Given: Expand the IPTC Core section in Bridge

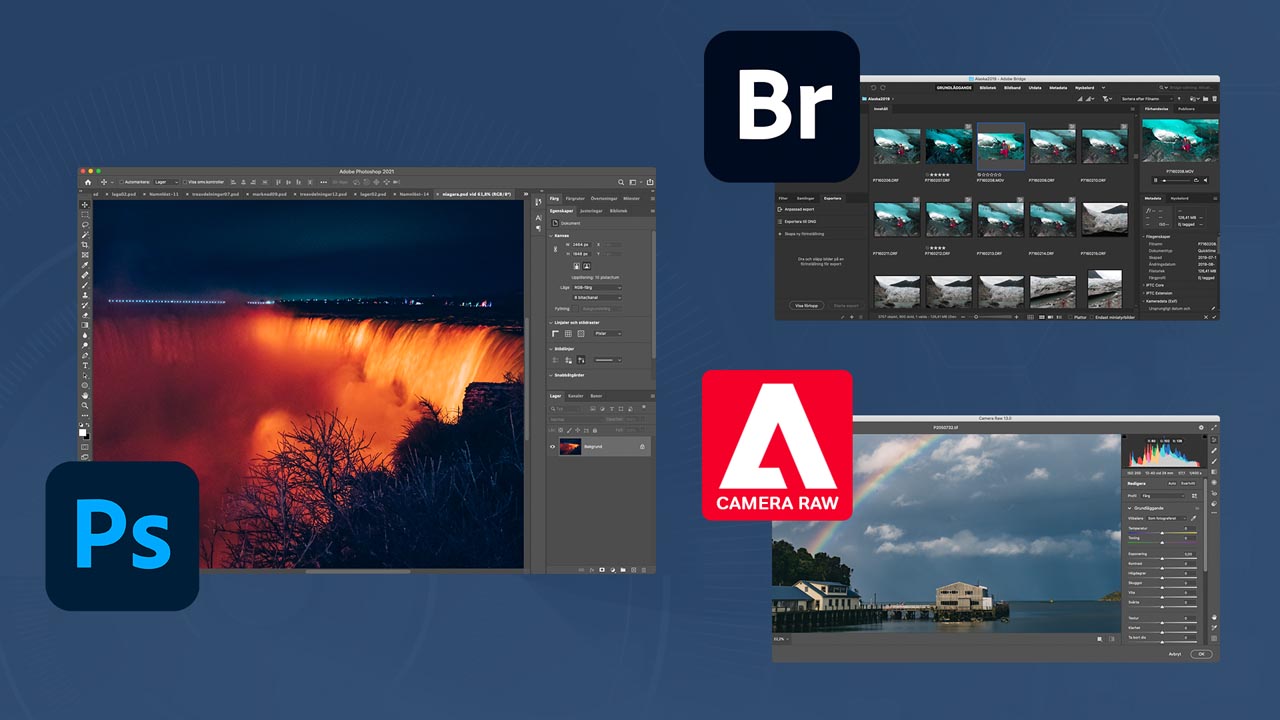Looking at the screenshot, I should point(1145,285).
